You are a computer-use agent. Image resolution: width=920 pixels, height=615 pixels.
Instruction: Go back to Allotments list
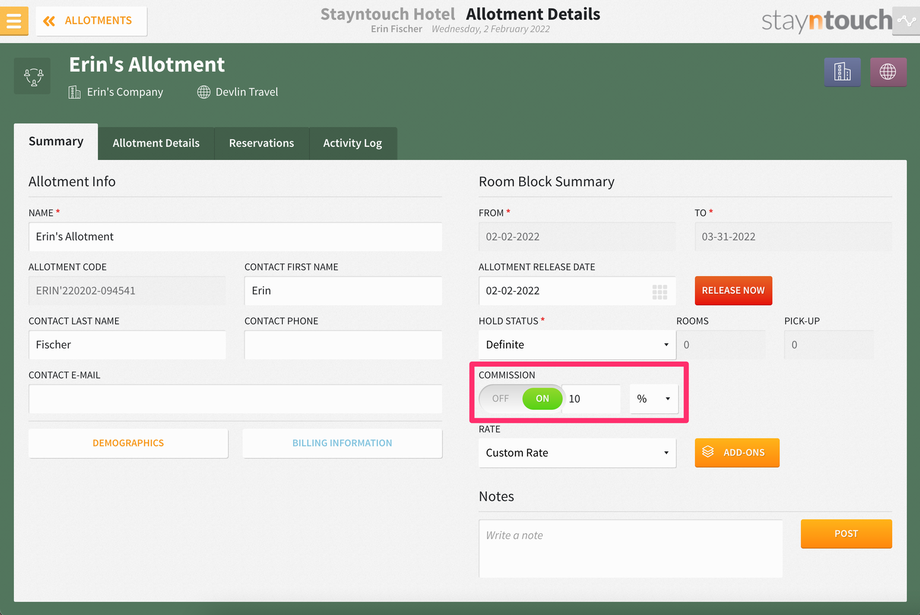tap(91, 21)
